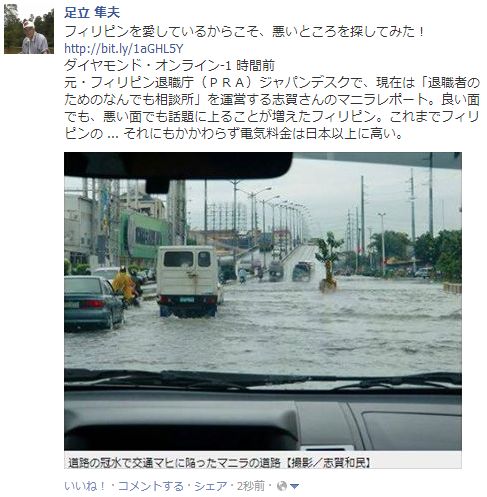Open the 2秒前 timestamp link
The image size is (487, 497).
coord(251,486)
